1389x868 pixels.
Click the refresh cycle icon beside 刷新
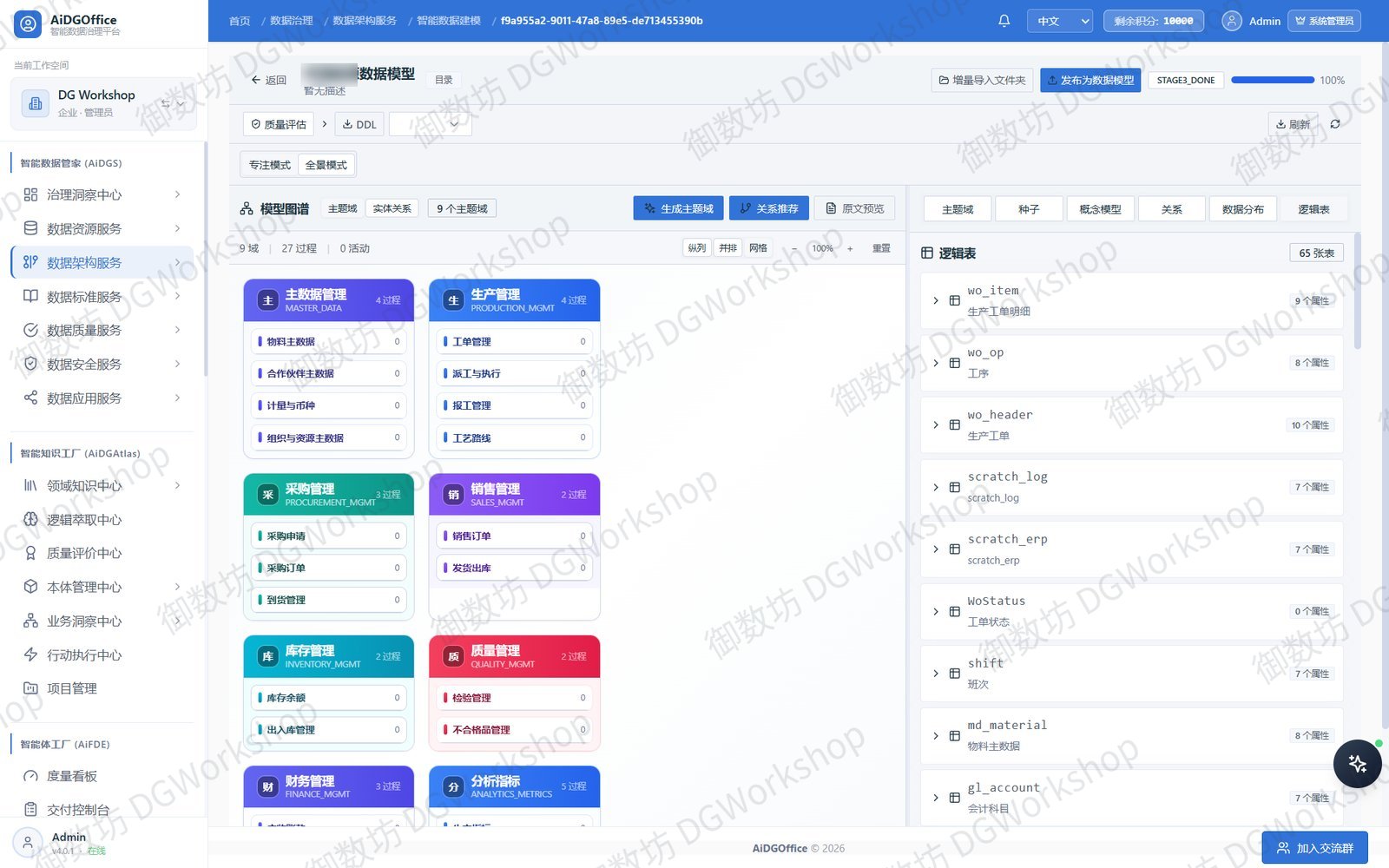(1335, 124)
